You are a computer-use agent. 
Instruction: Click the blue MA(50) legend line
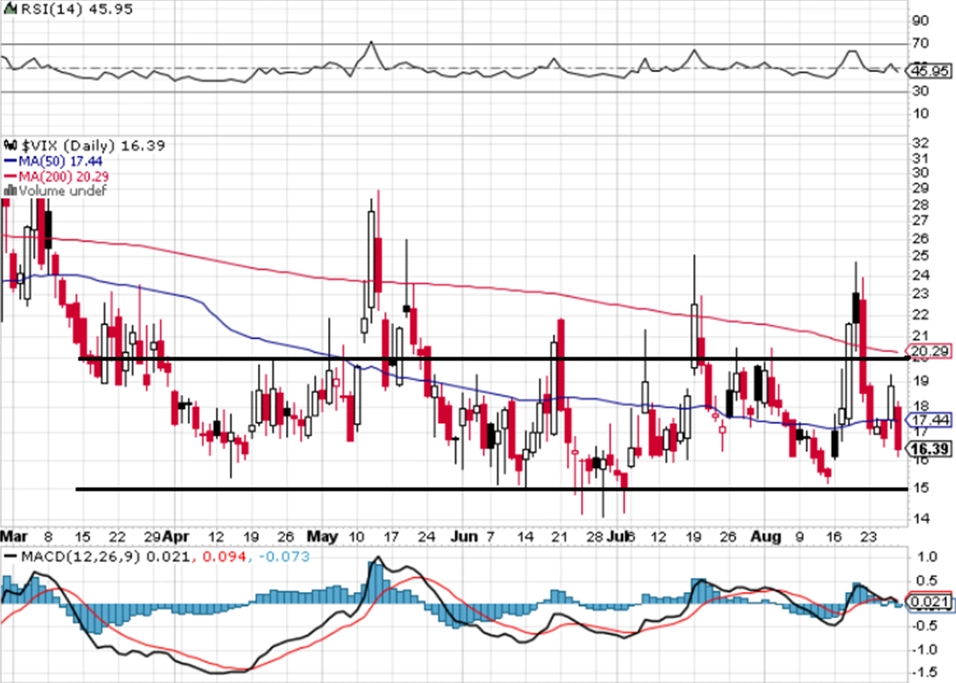pyautogui.click(x=10, y=161)
